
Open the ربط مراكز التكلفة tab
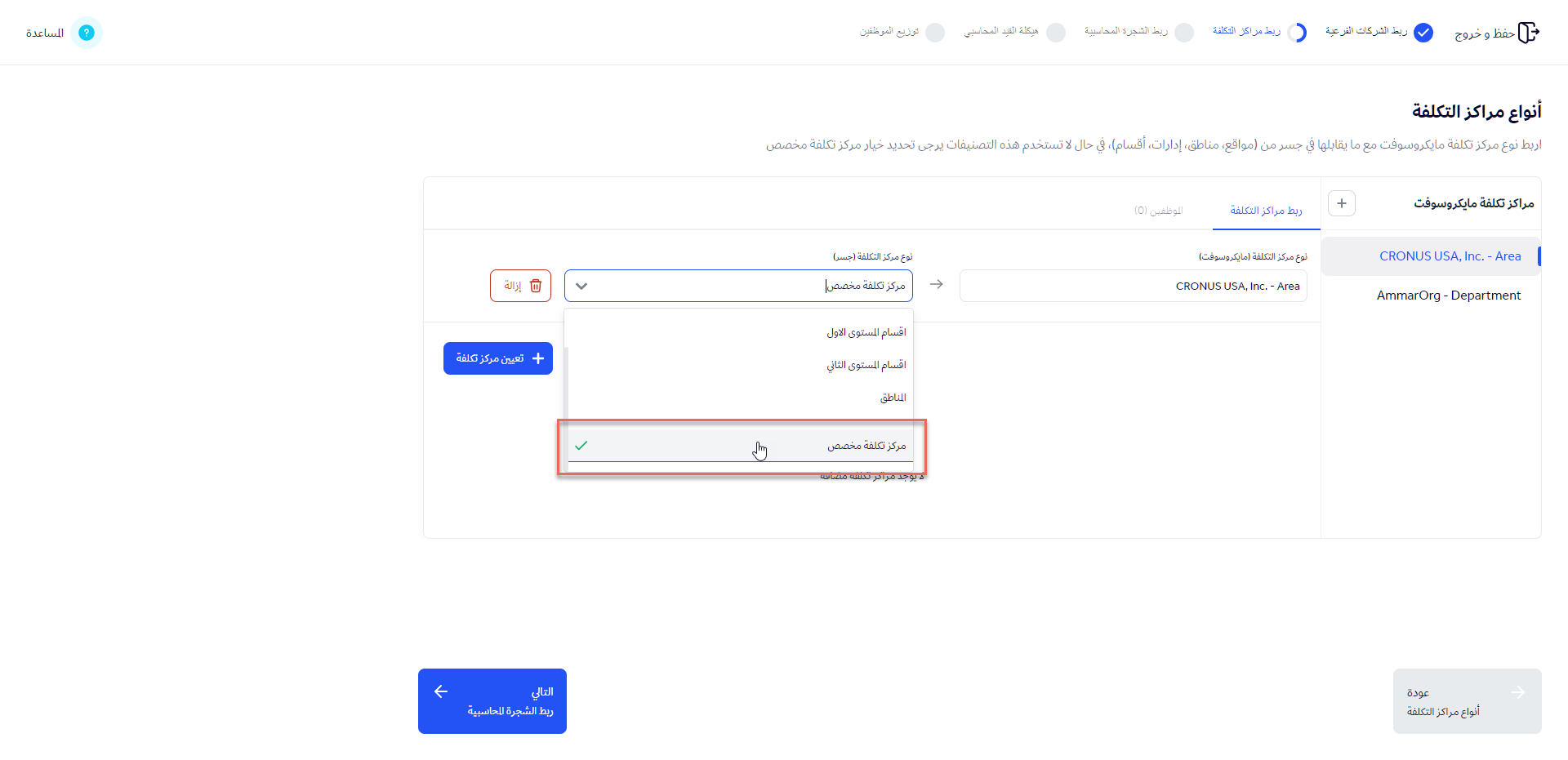point(1266,211)
